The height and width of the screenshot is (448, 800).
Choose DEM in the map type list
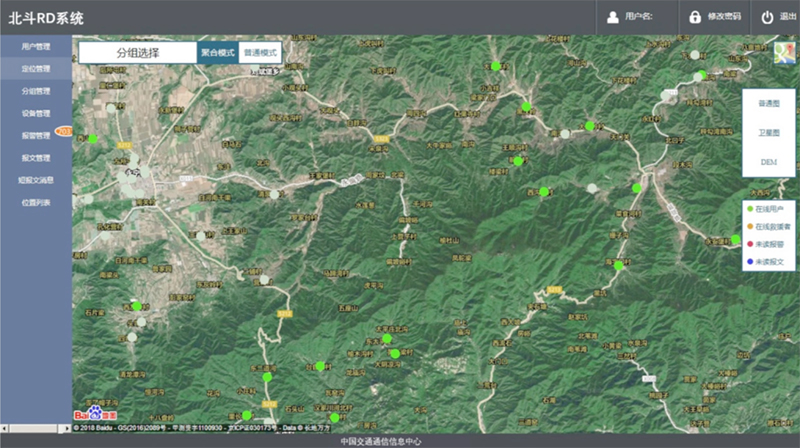[x=768, y=162]
